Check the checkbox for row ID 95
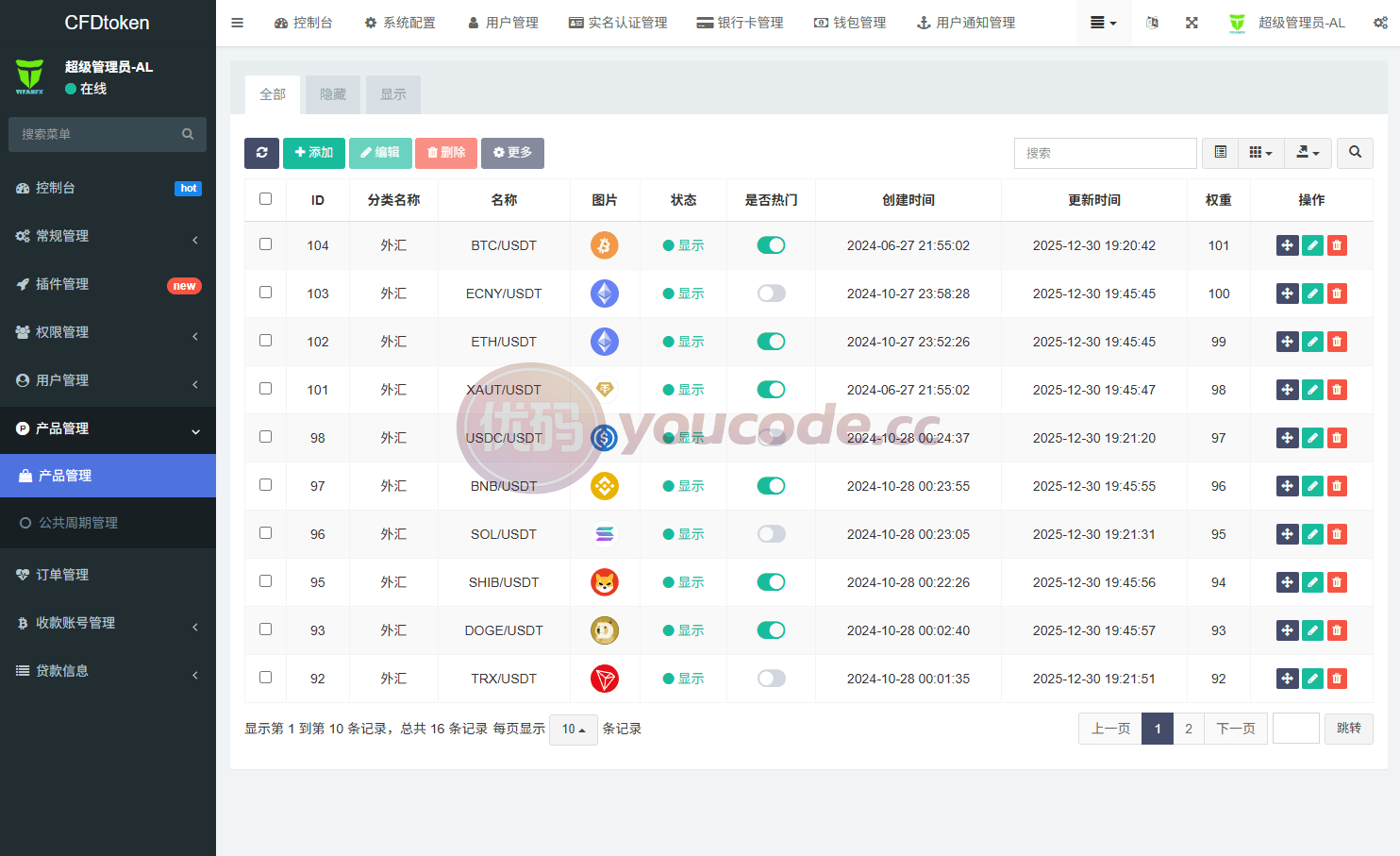 pos(265,580)
